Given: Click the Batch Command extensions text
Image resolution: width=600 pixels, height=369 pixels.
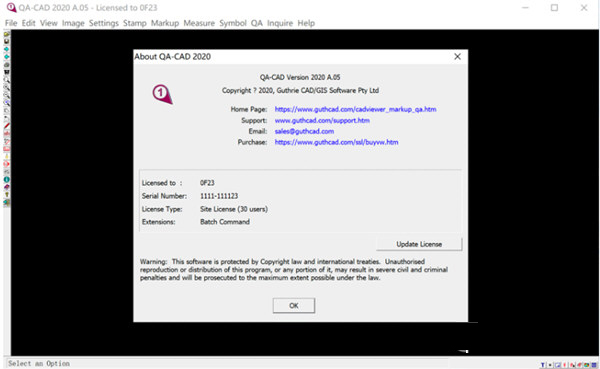Looking at the screenshot, I should pyautogui.click(x=225, y=222).
